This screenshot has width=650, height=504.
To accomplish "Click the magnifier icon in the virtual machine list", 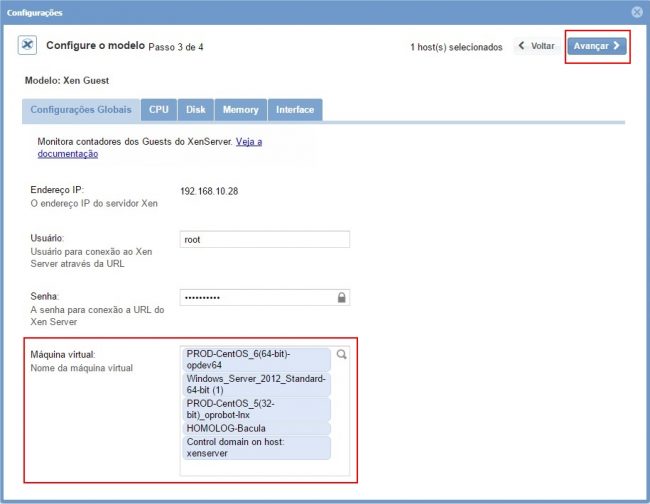I will tap(341, 354).
